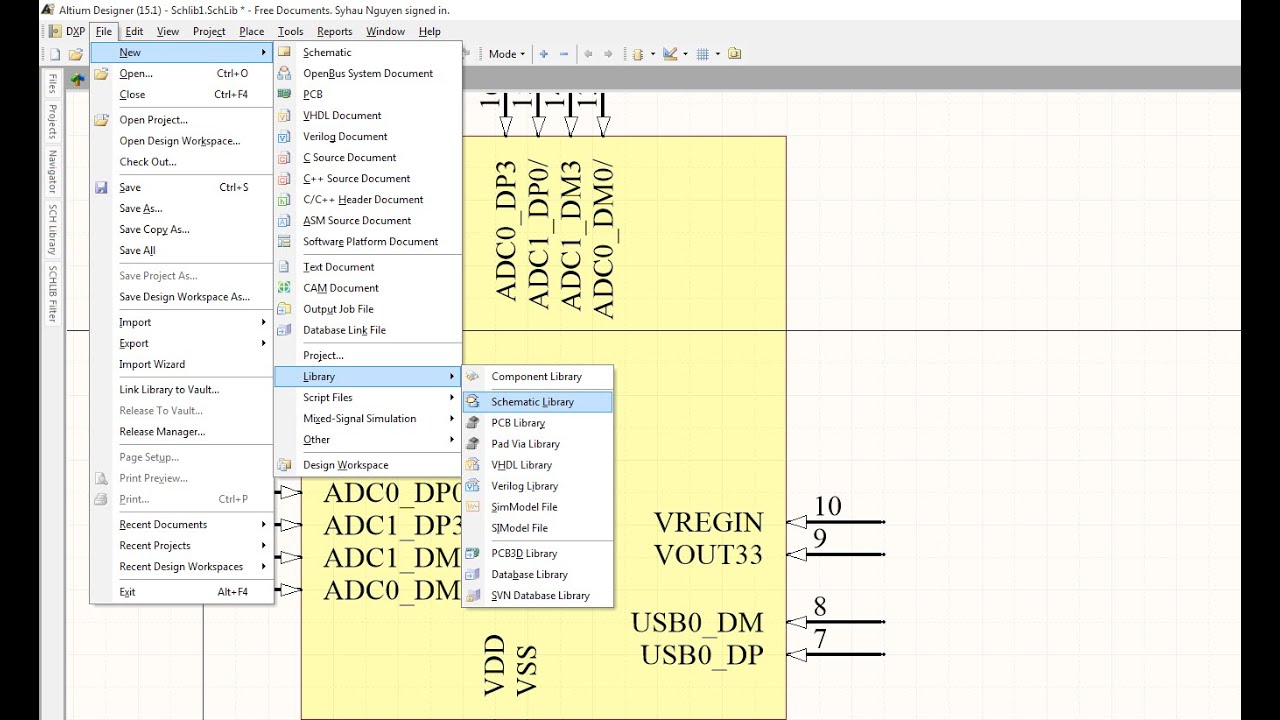Click the CAM Document icon
Viewport: 1280px width, 720px height.
pyautogui.click(x=284, y=288)
